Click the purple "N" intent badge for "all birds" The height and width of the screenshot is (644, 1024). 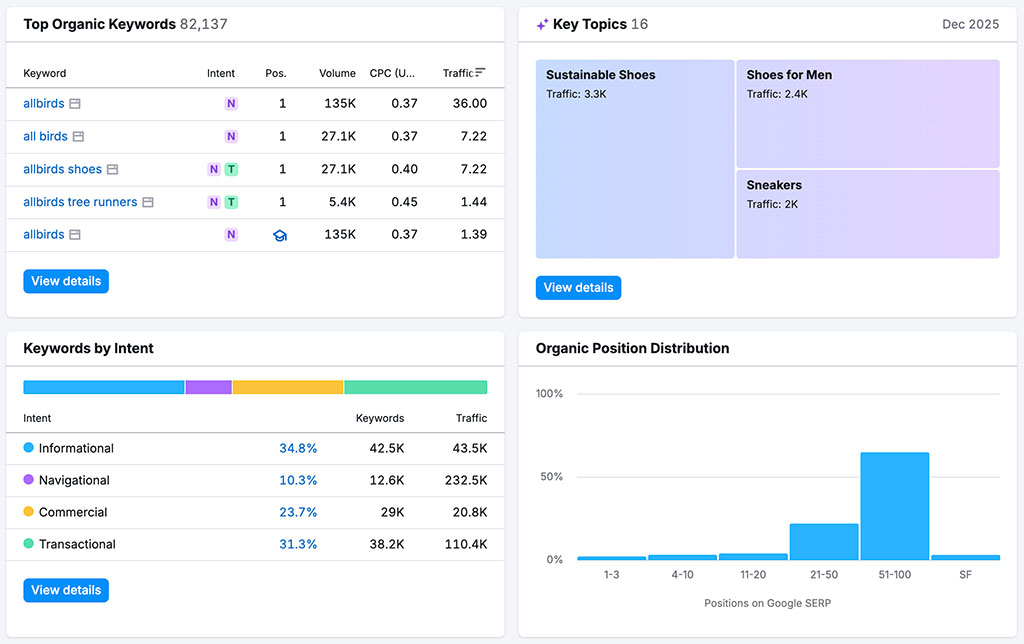(232, 136)
